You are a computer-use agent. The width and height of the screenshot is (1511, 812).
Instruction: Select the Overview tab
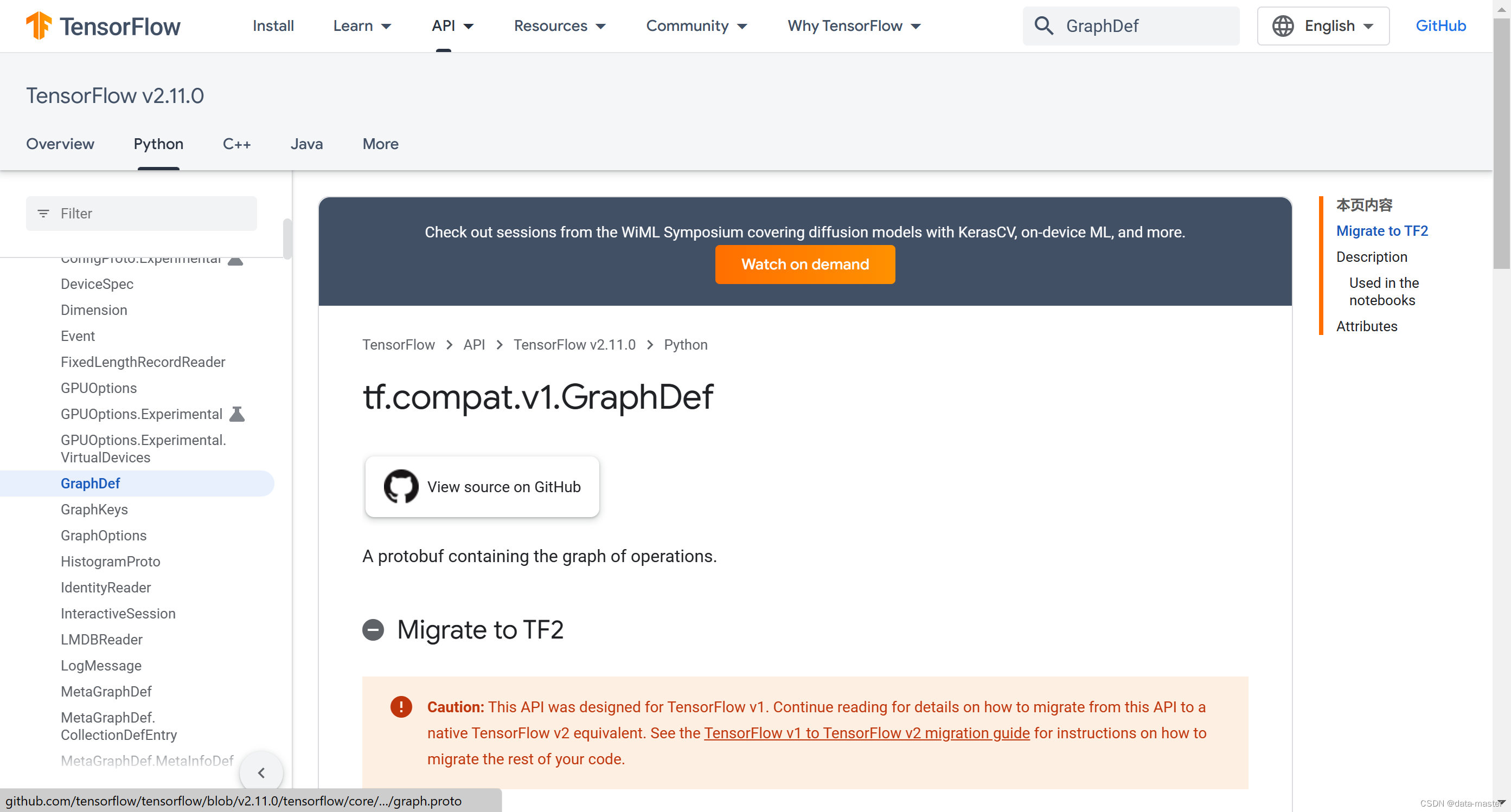point(59,144)
